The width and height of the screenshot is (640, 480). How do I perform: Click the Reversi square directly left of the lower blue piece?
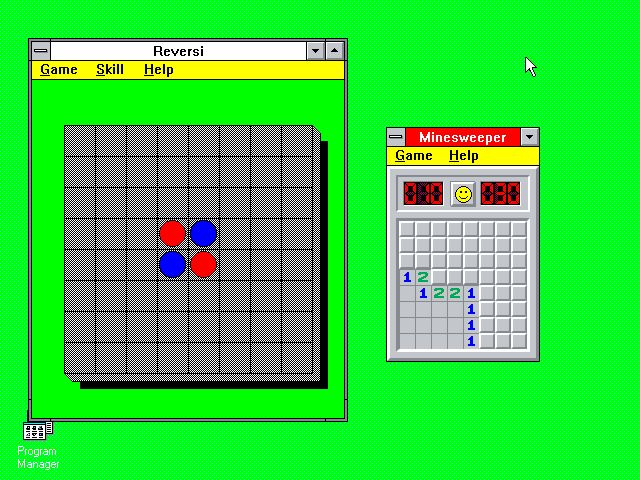point(142,264)
